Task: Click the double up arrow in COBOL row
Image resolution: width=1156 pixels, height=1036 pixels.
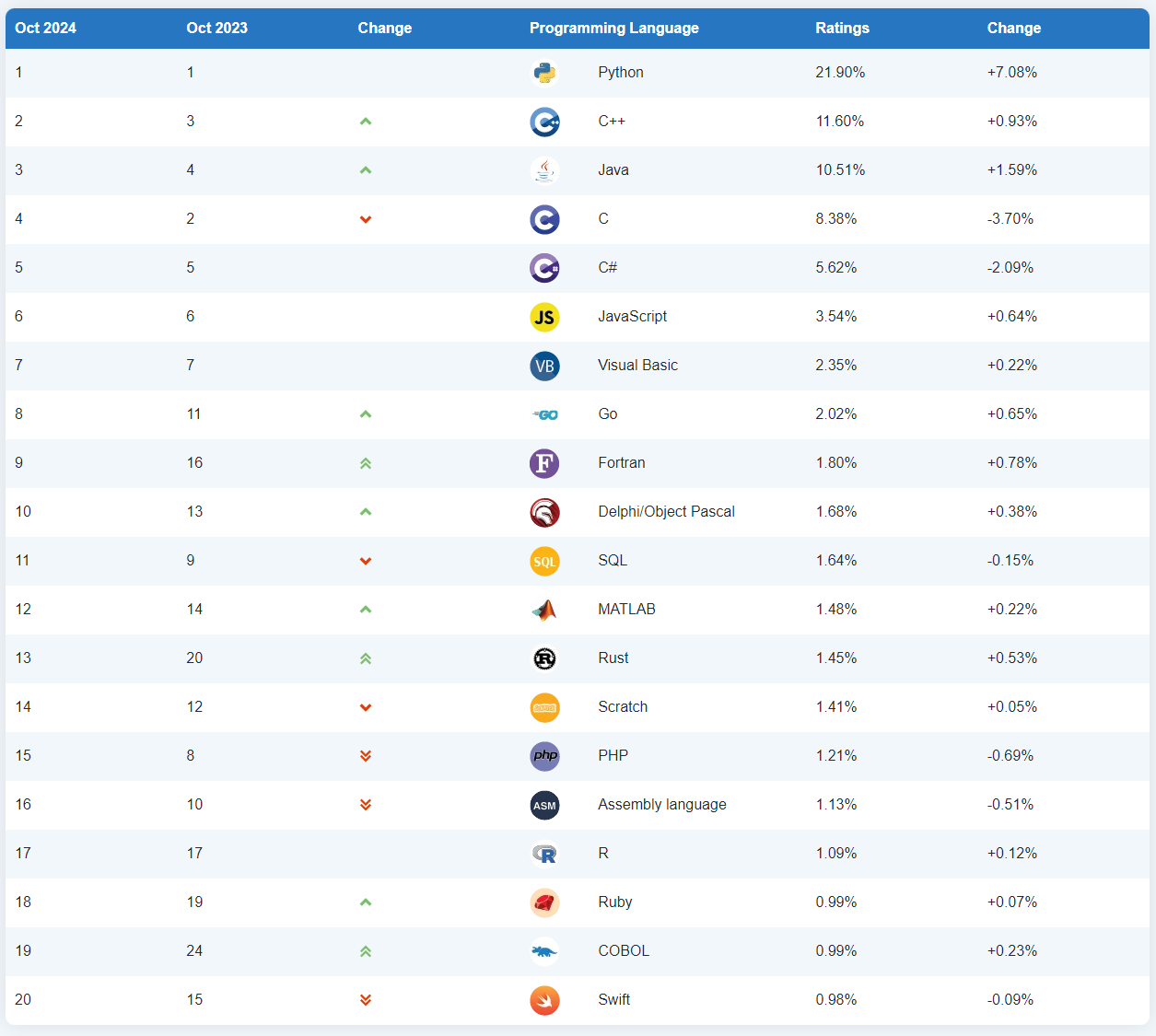Action: pos(366,951)
